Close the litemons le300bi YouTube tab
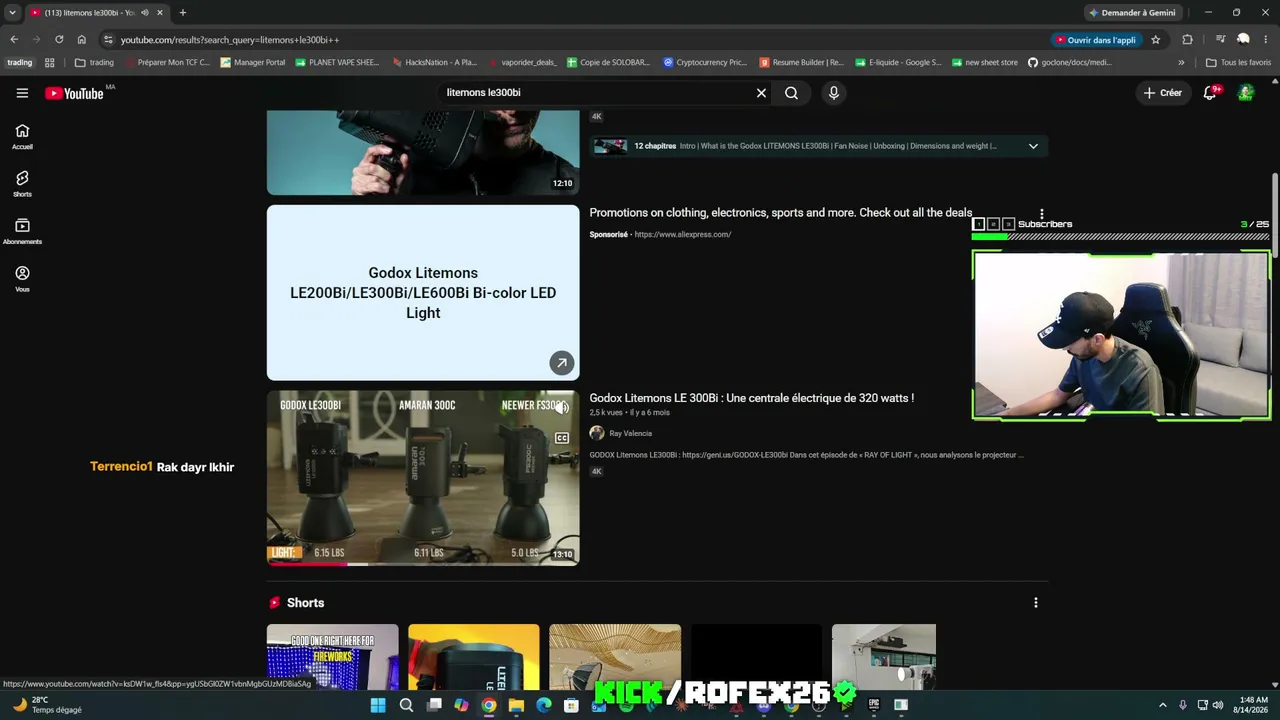Viewport: 1280px width, 720px height. [x=159, y=13]
